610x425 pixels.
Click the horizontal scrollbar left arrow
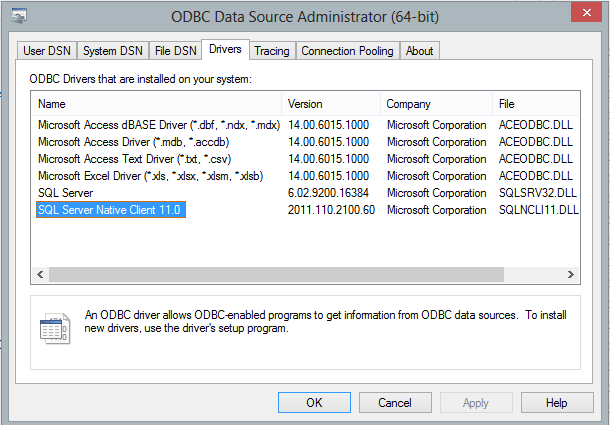pos(40,275)
